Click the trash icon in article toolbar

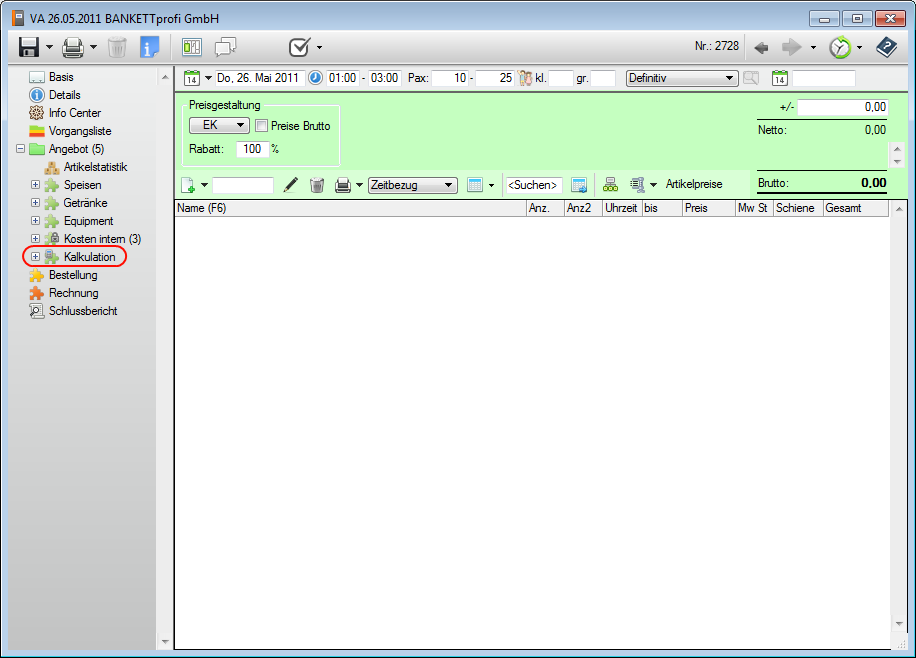tap(317, 185)
